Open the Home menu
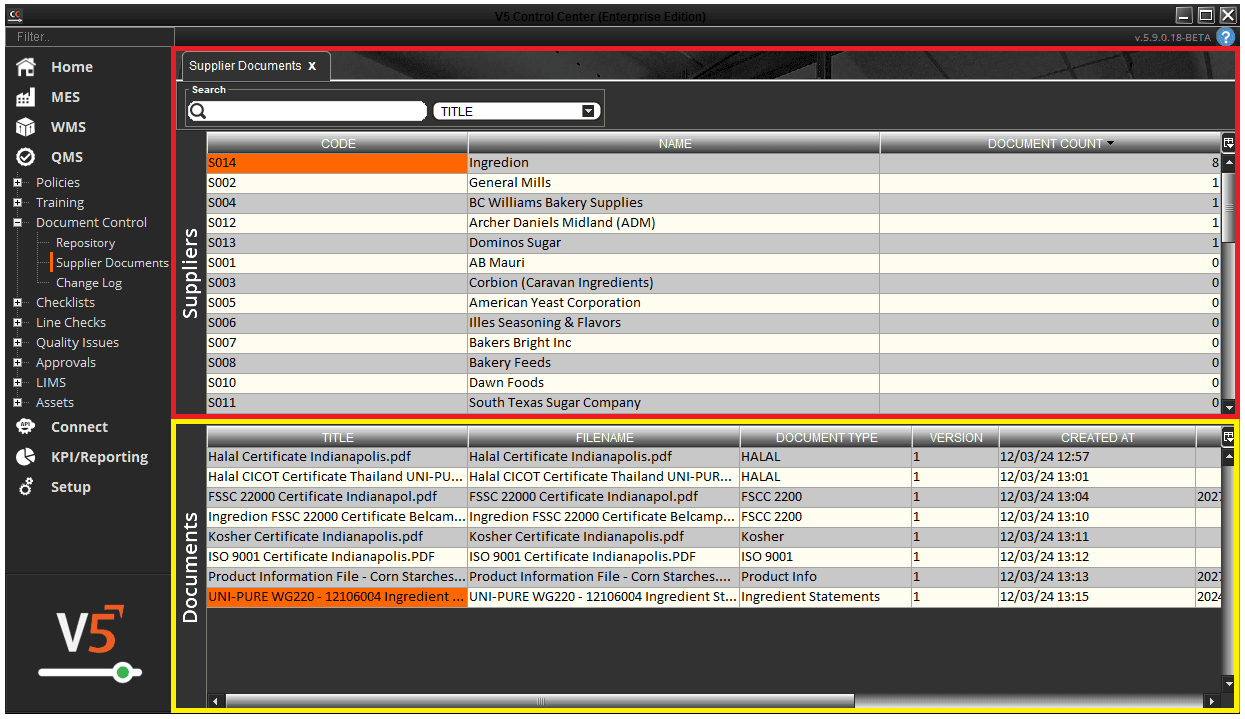The image size is (1245, 719). tap(72, 67)
